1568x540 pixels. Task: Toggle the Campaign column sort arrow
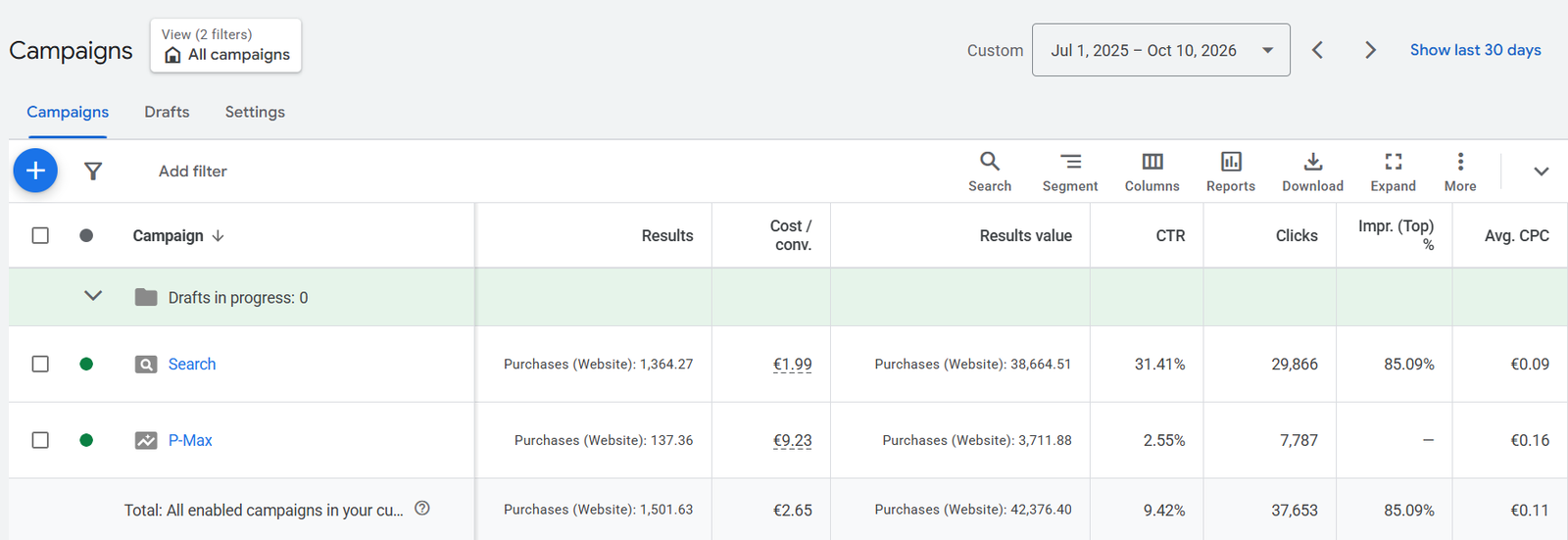pyautogui.click(x=219, y=236)
